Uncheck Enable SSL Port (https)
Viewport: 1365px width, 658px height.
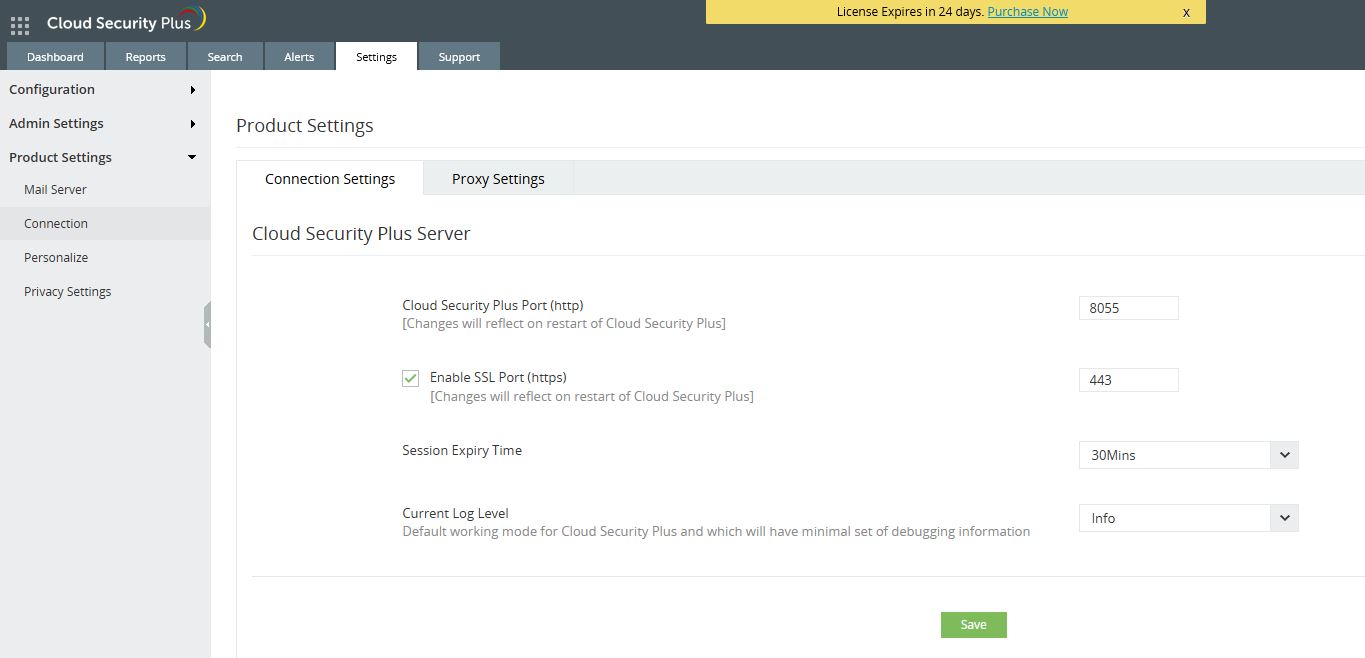pos(410,378)
